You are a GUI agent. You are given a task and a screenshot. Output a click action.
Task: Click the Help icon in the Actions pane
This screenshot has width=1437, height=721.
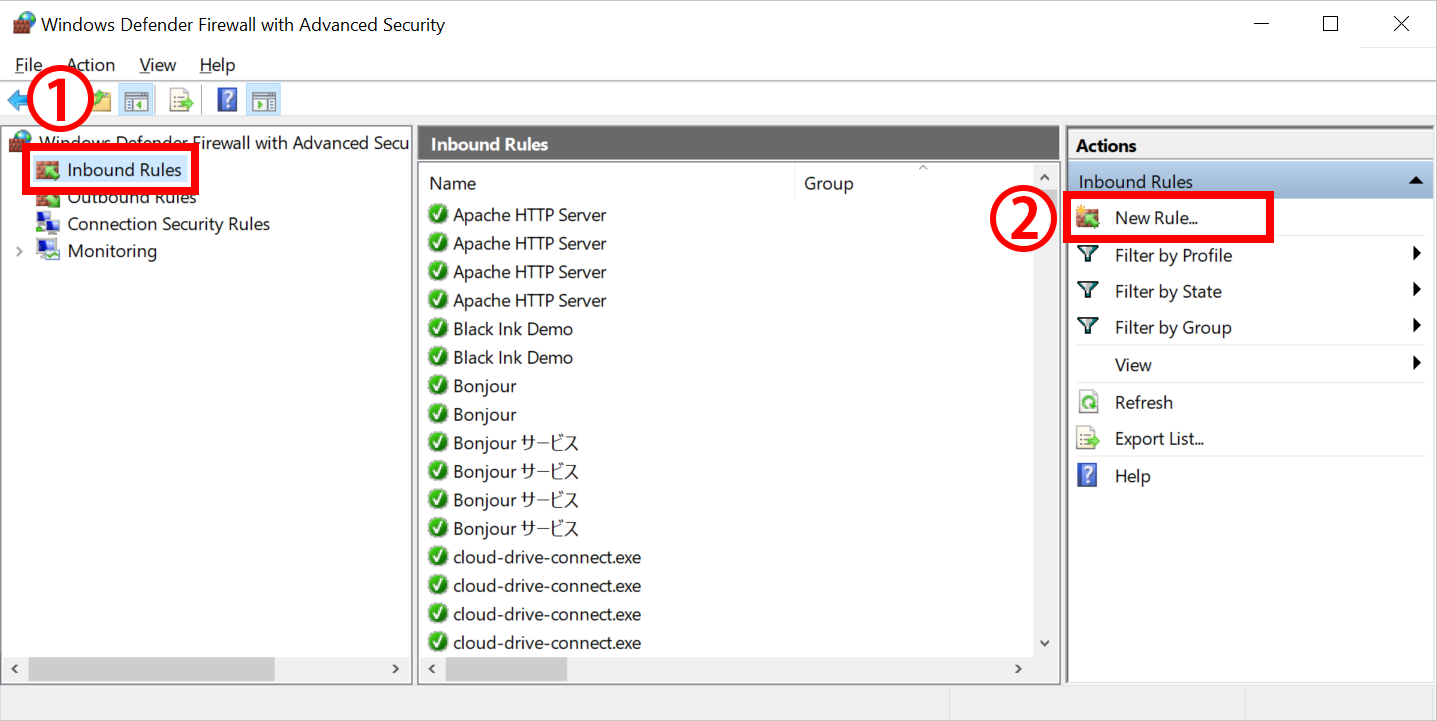tap(1088, 475)
